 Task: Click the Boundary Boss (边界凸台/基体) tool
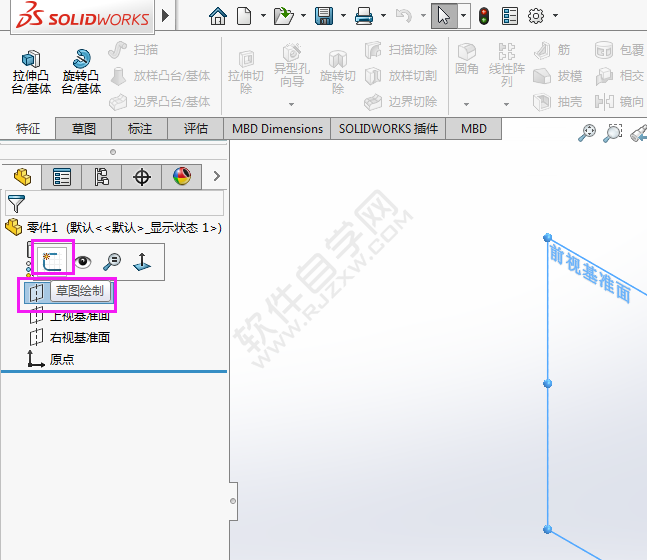point(160,102)
